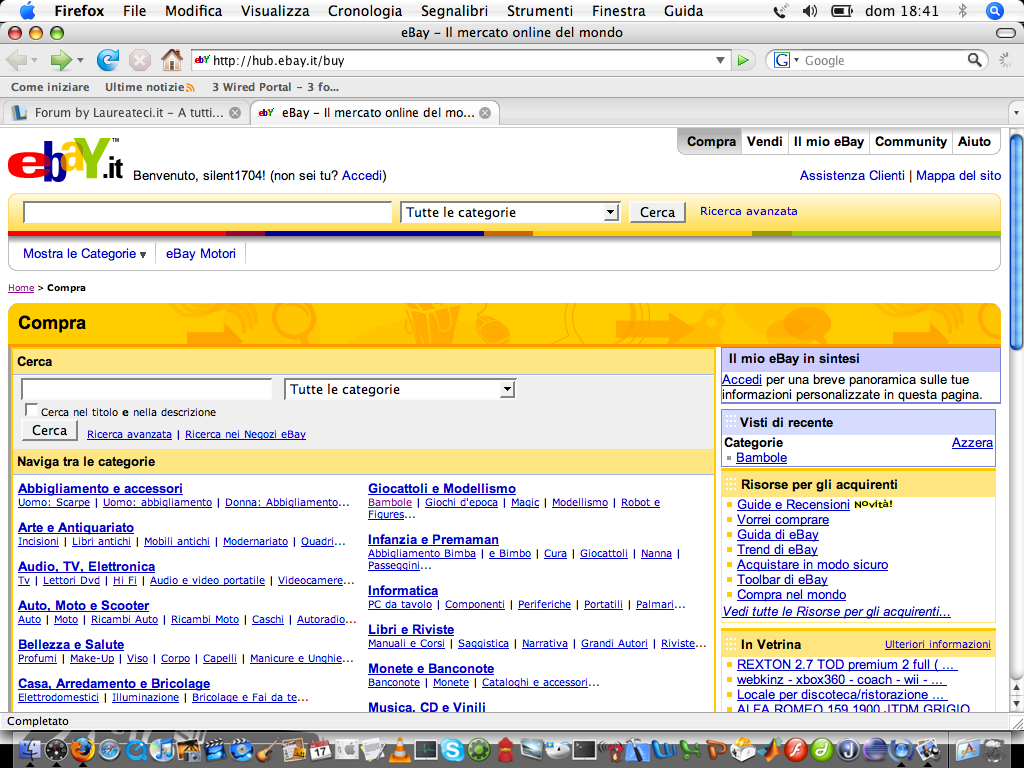Open forward button history dropdown arrow
Screen dimensions: 1024x768
[80, 60]
